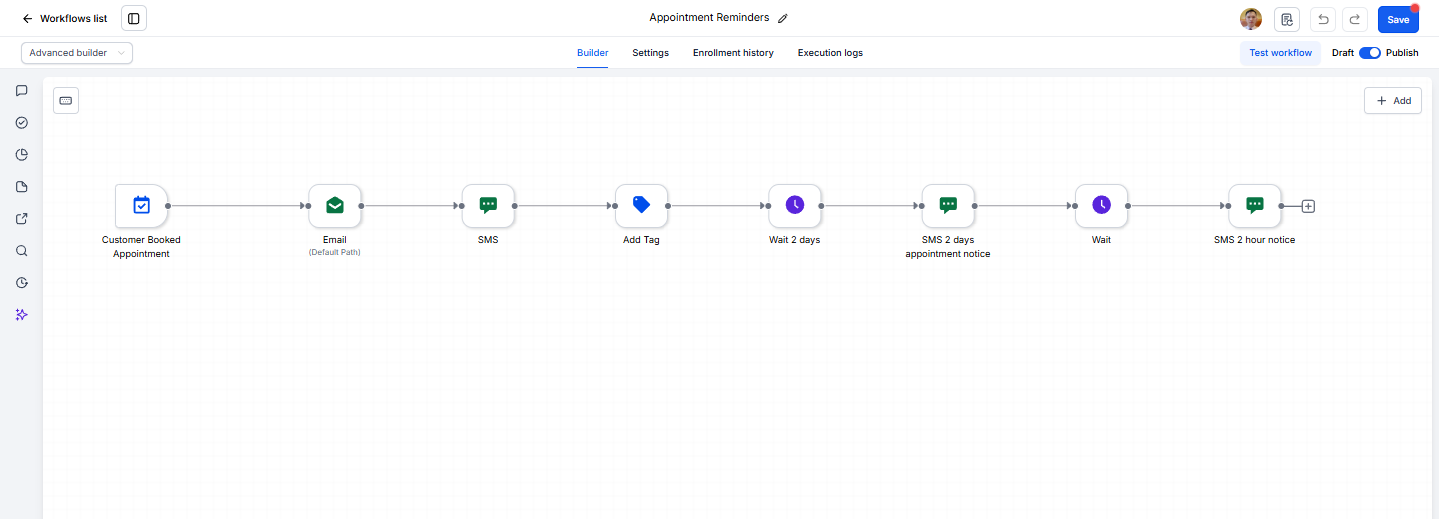Open the pie chart sidebar icon
This screenshot has height=519, width=1439.
pos(22,154)
